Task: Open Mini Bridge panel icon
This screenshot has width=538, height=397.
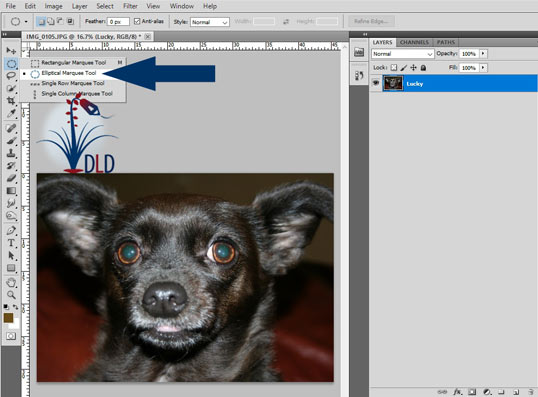Action: click(x=359, y=52)
